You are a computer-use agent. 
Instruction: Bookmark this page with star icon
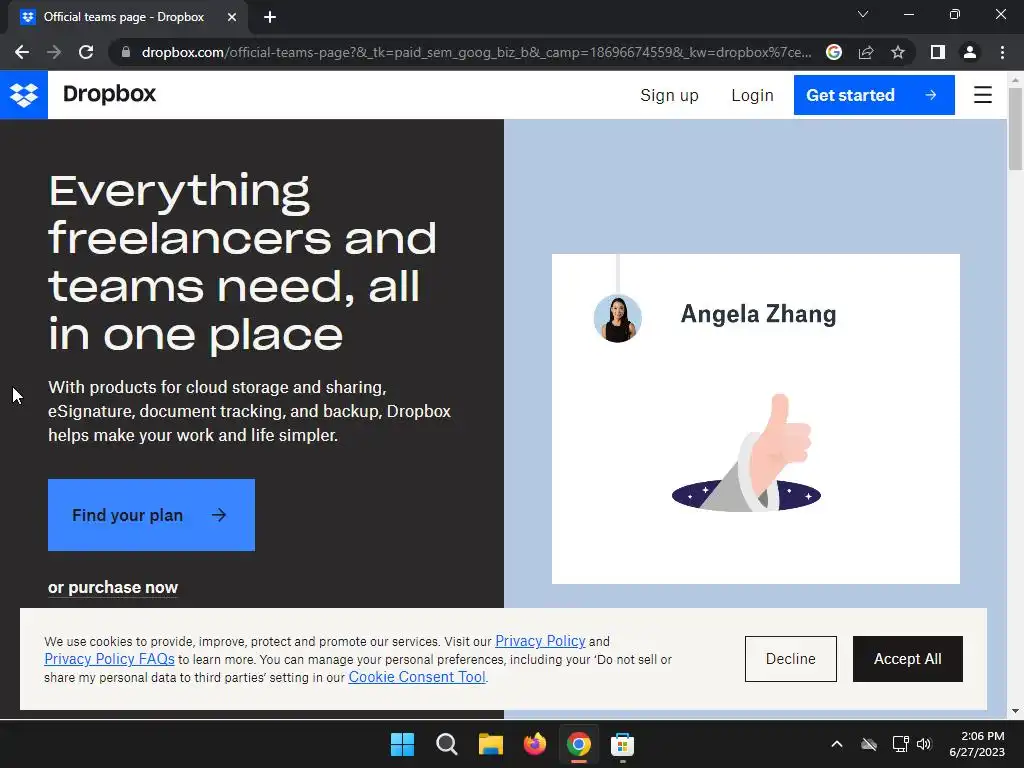coord(898,52)
